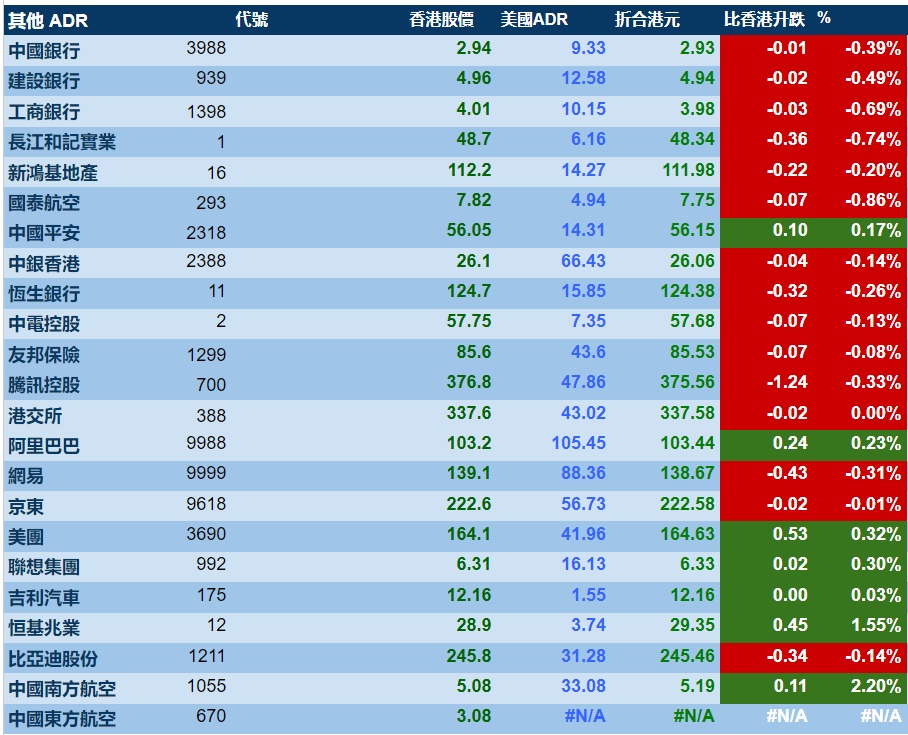Click the 0.00% percentage cell
Screen dimensions: 908x735
876,413
